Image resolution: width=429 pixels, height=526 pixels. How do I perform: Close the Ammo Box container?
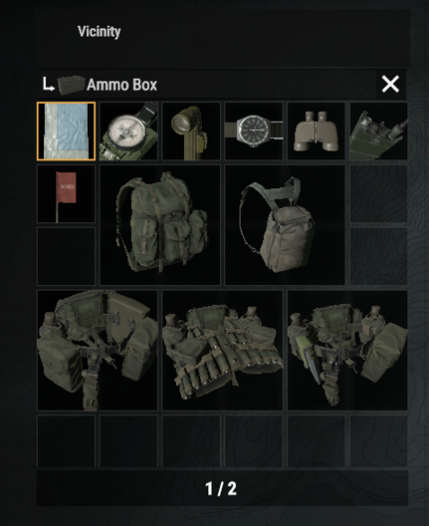[x=390, y=84]
